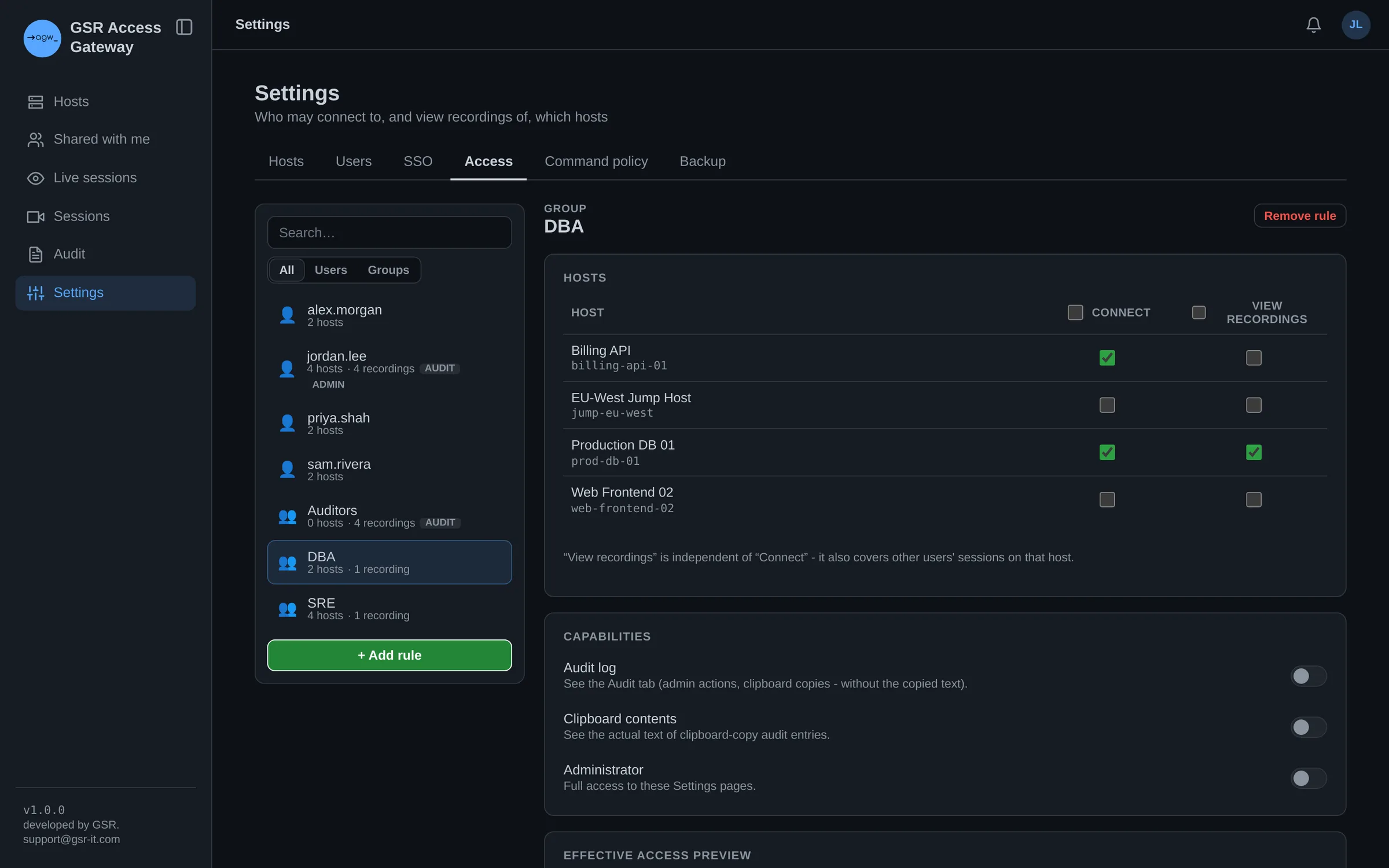Check Connect for Web Frontend 02
The height and width of the screenshot is (868, 1389).
tap(1107, 499)
